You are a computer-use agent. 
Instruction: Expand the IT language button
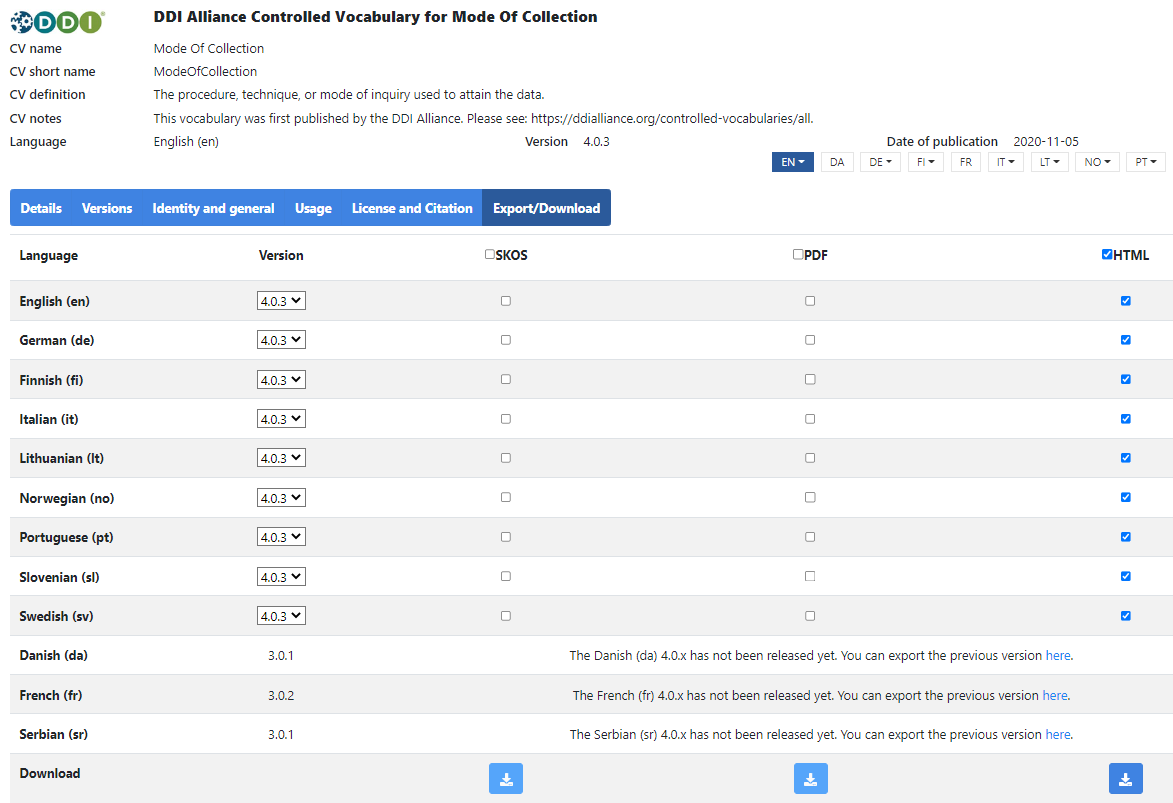coord(1005,162)
